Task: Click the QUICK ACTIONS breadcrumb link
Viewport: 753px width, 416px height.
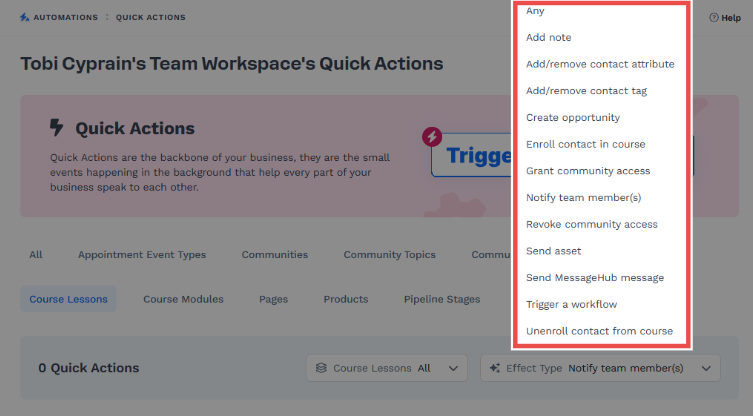Action: (x=150, y=17)
